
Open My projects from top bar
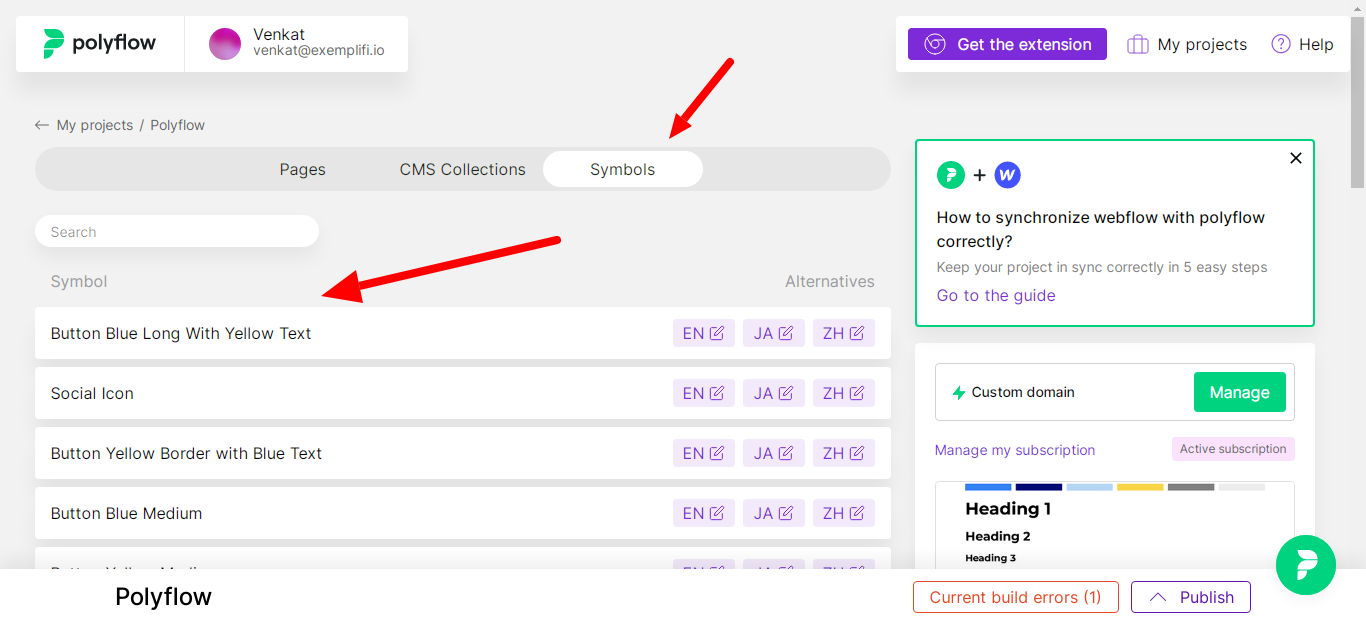1187,44
